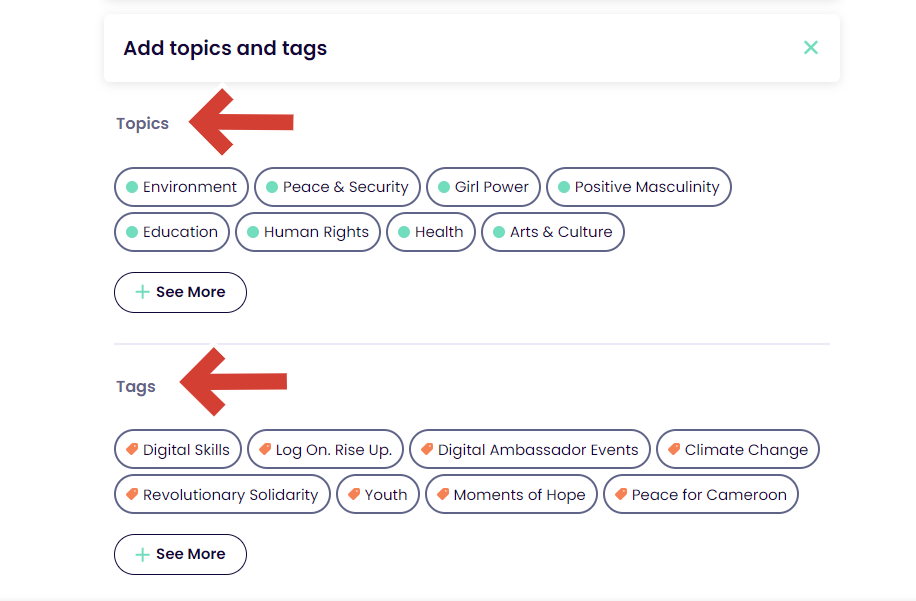
Task: Close the Add topics and tags panel
Action: tap(811, 48)
